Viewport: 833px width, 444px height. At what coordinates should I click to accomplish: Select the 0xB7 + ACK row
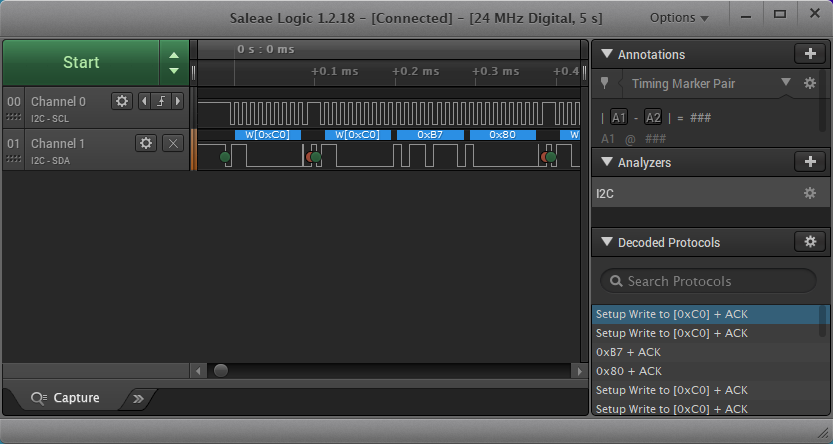tap(708, 352)
